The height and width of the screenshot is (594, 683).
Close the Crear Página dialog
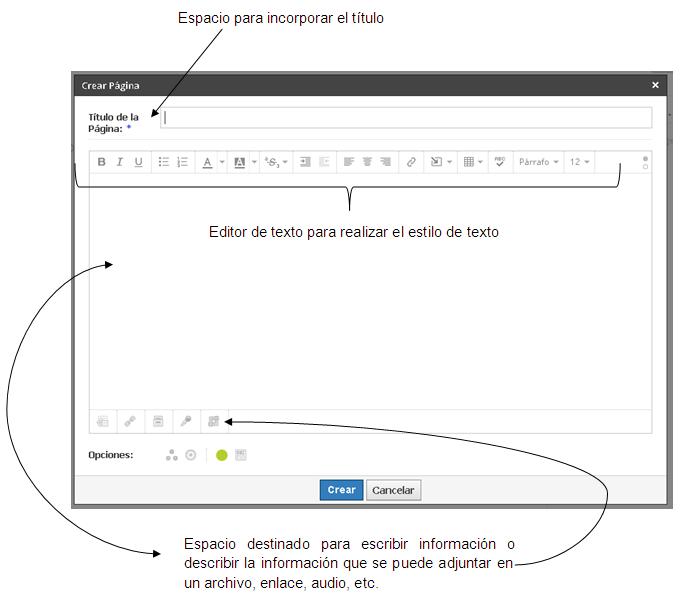[x=655, y=85]
